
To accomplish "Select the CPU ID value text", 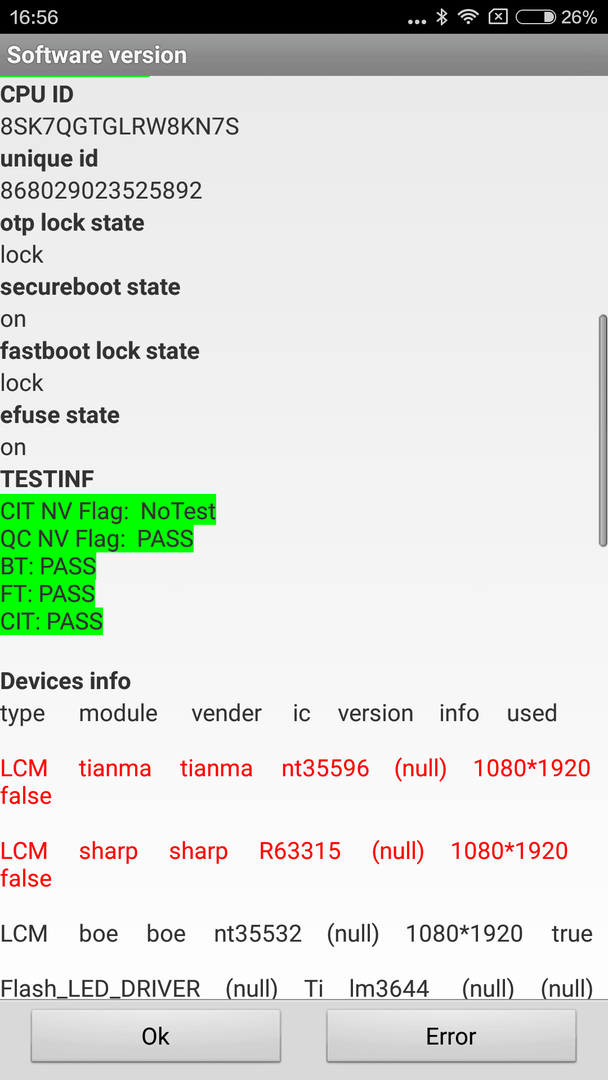I will (120, 127).
